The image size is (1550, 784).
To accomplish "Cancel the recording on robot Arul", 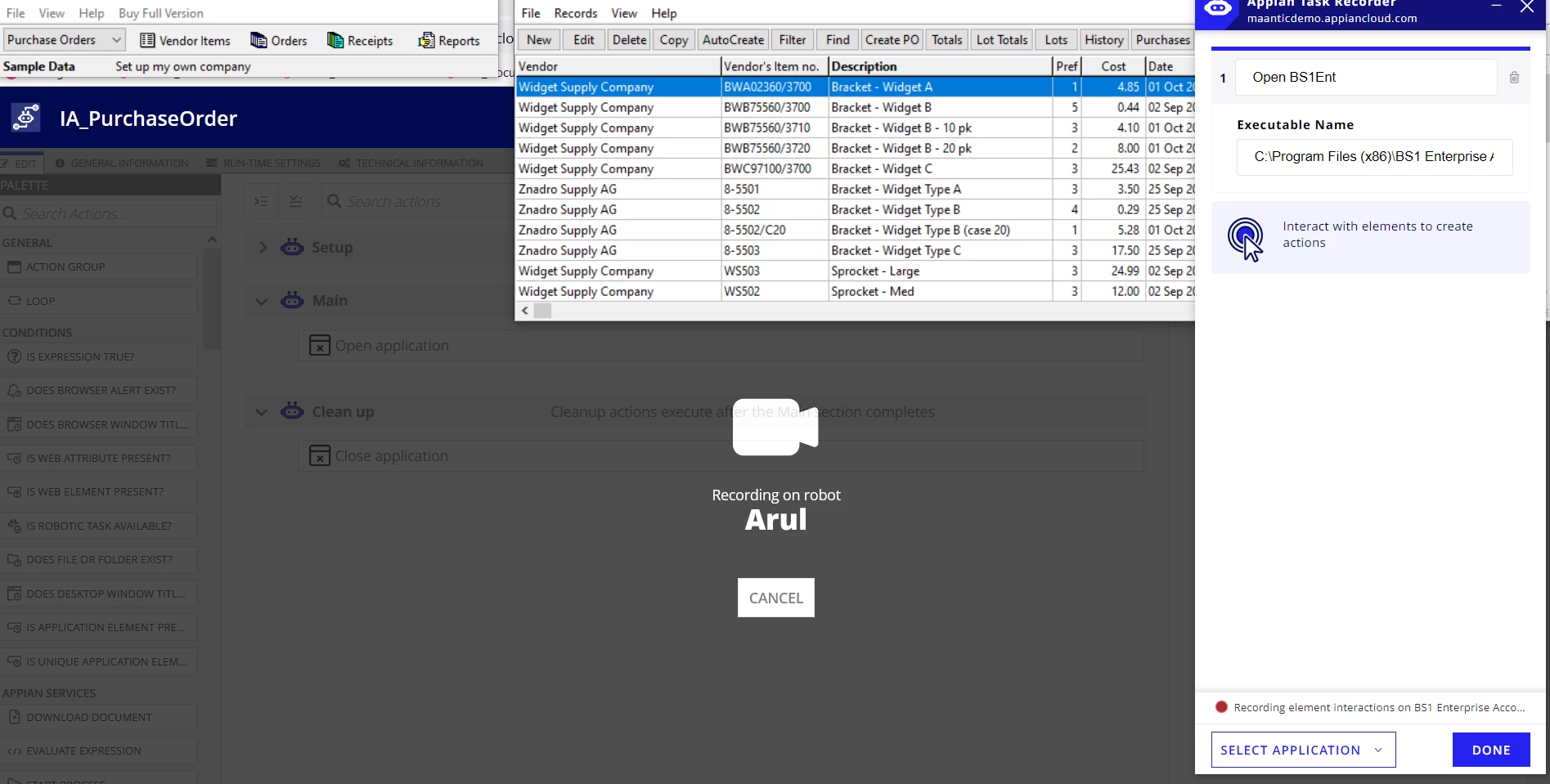I will coord(775,598).
